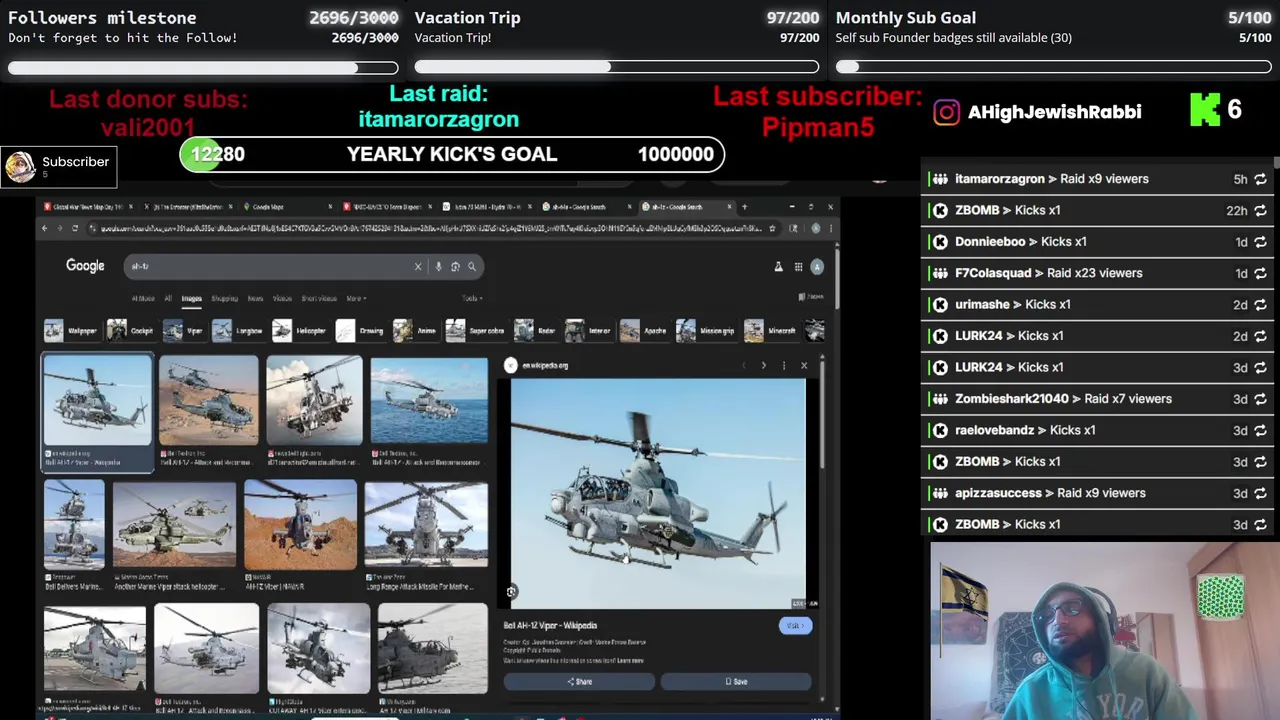The width and height of the screenshot is (1280, 720).
Task: Replay the Zombieshark21040 raid alert
Action: pos(1260,399)
